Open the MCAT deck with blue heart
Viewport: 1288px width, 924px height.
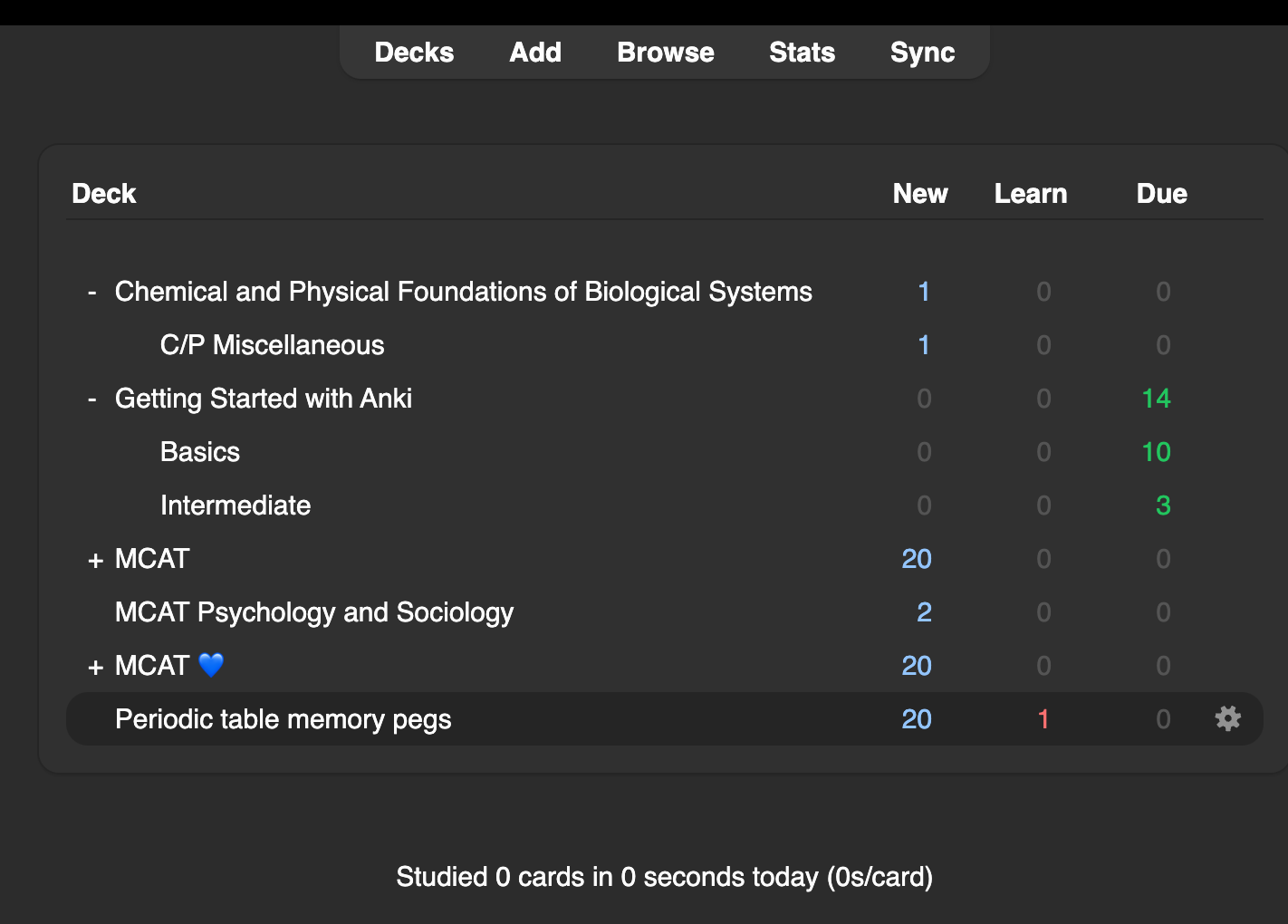tap(169, 666)
